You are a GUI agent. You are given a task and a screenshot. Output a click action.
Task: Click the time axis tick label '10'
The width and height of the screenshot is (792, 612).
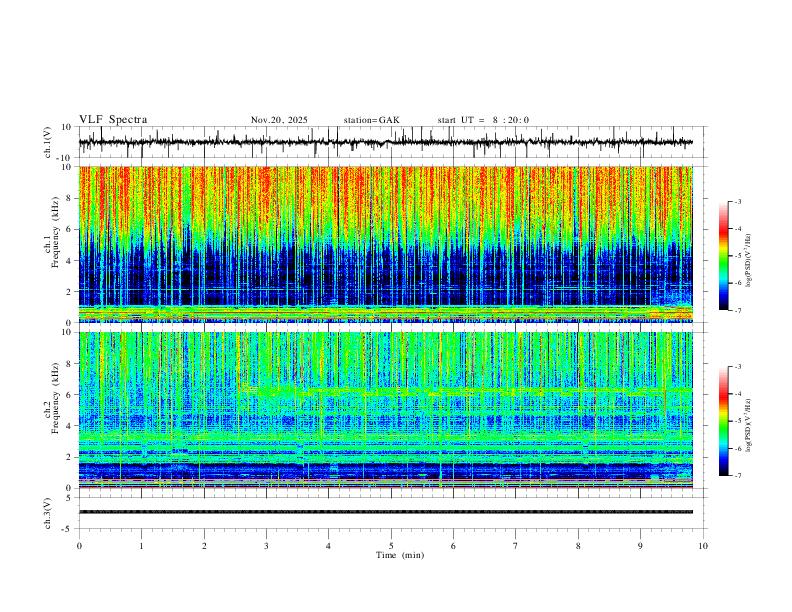pos(703,546)
